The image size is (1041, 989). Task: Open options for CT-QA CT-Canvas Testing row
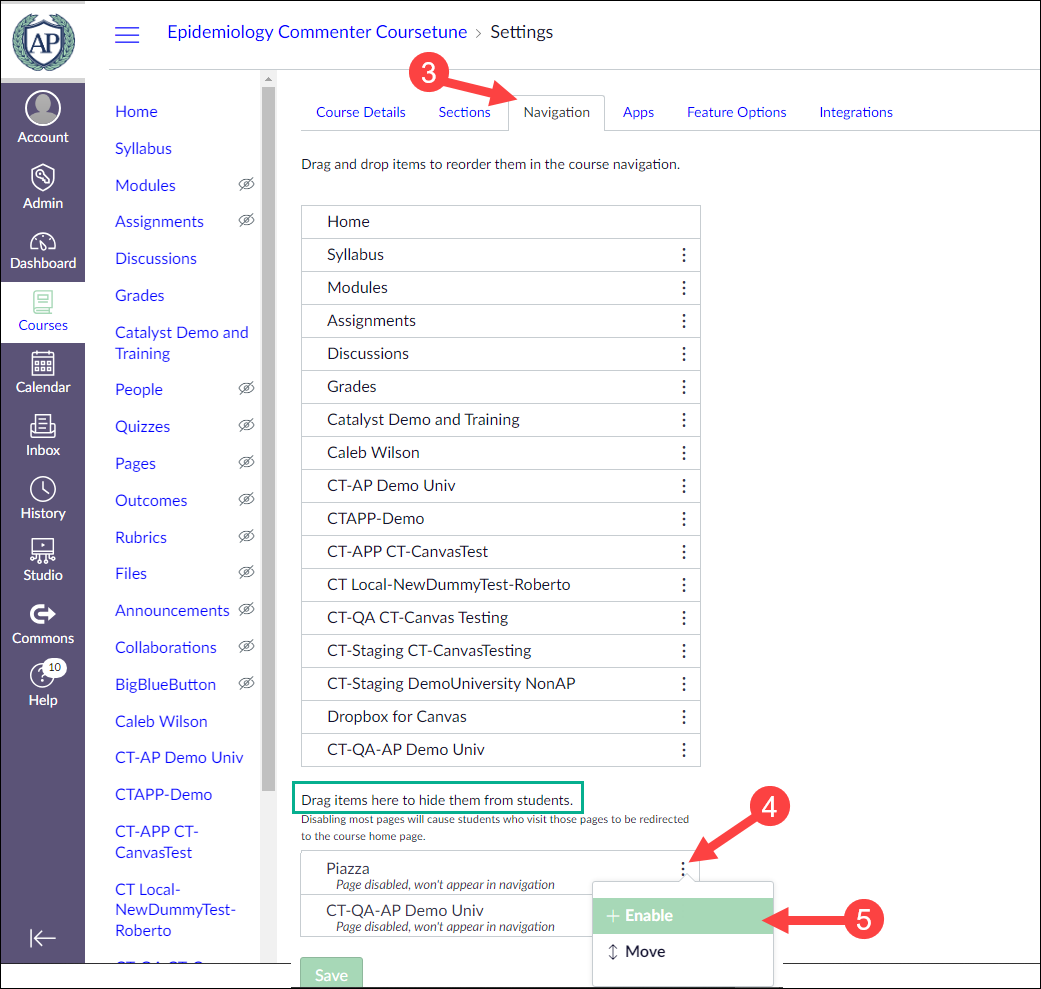[x=684, y=618]
